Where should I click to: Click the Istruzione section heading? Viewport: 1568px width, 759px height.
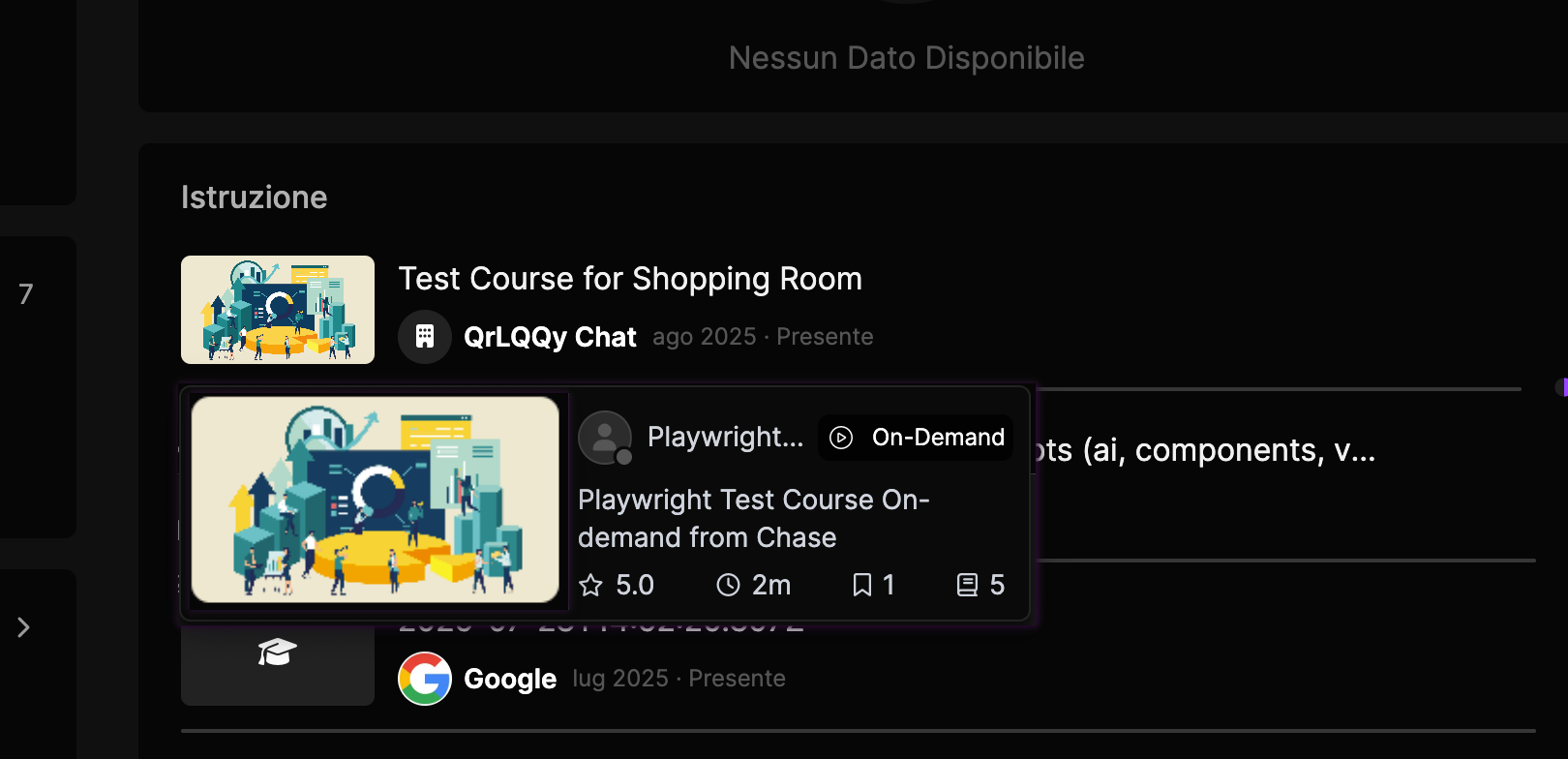[254, 197]
